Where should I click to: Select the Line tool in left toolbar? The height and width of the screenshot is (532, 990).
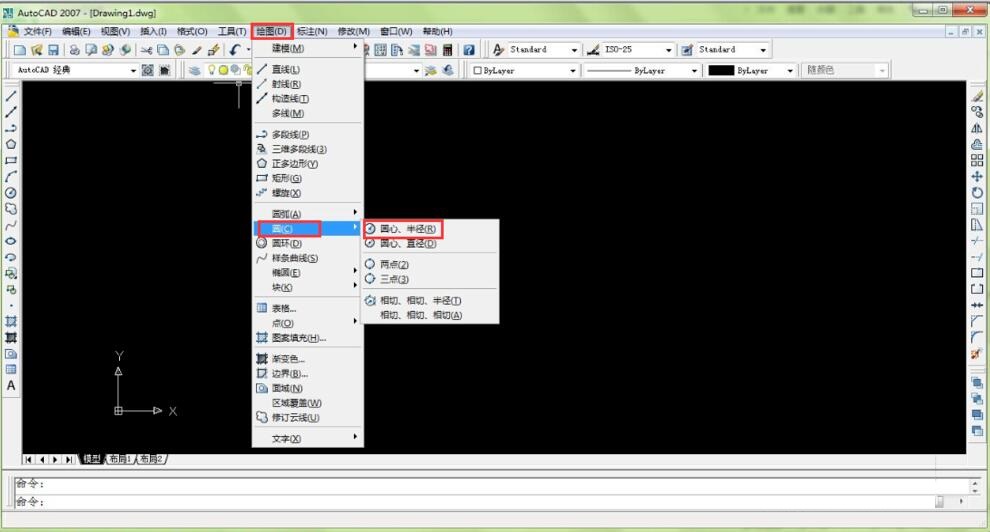tap(11, 97)
